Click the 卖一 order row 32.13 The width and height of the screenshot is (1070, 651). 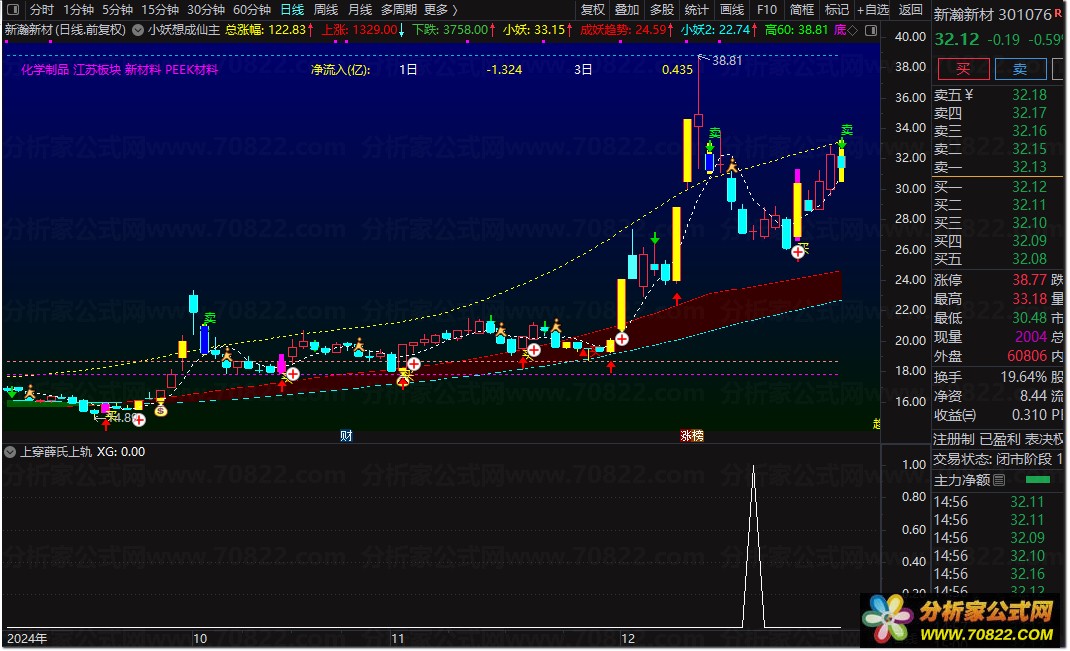pyautogui.click(x=999, y=167)
